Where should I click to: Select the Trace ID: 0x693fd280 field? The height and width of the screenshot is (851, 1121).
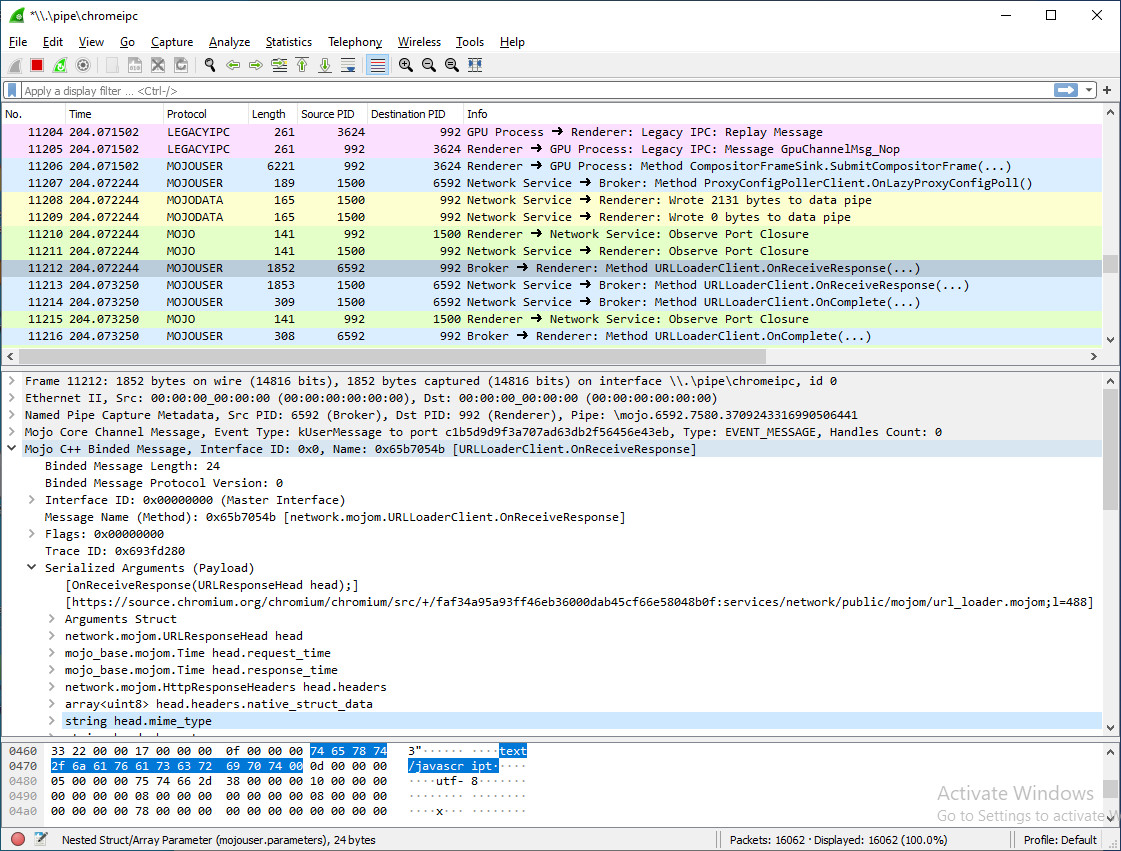[114, 551]
